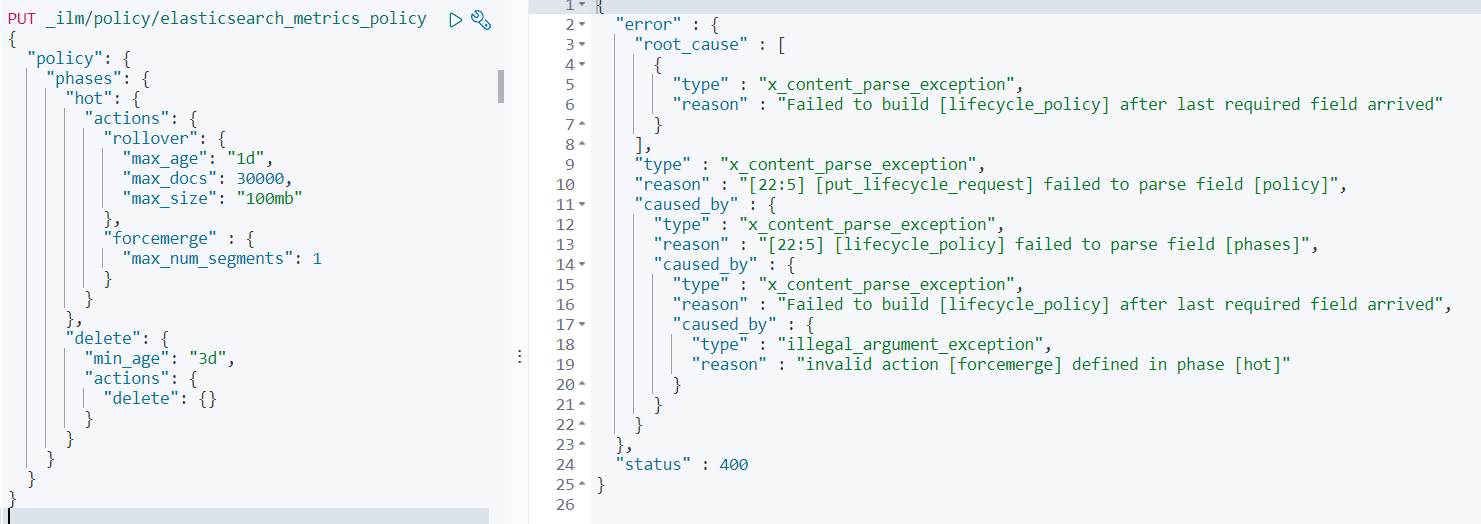Collapse the "error" object on line 2
This screenshot has height=524, width=1481.
(x=582, y=24)
